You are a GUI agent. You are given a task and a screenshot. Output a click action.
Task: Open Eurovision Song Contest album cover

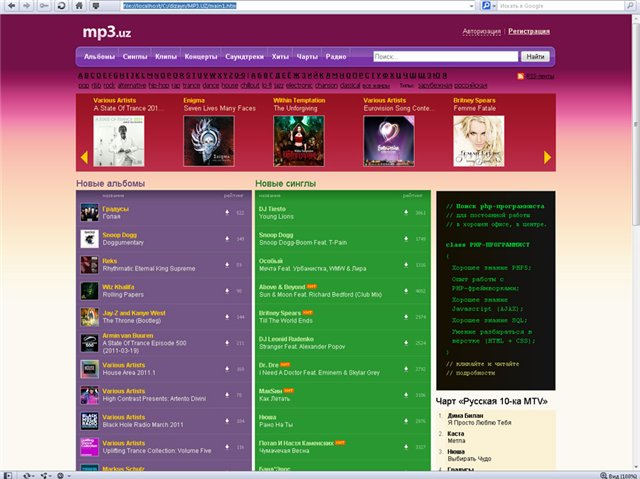point(389,141)
